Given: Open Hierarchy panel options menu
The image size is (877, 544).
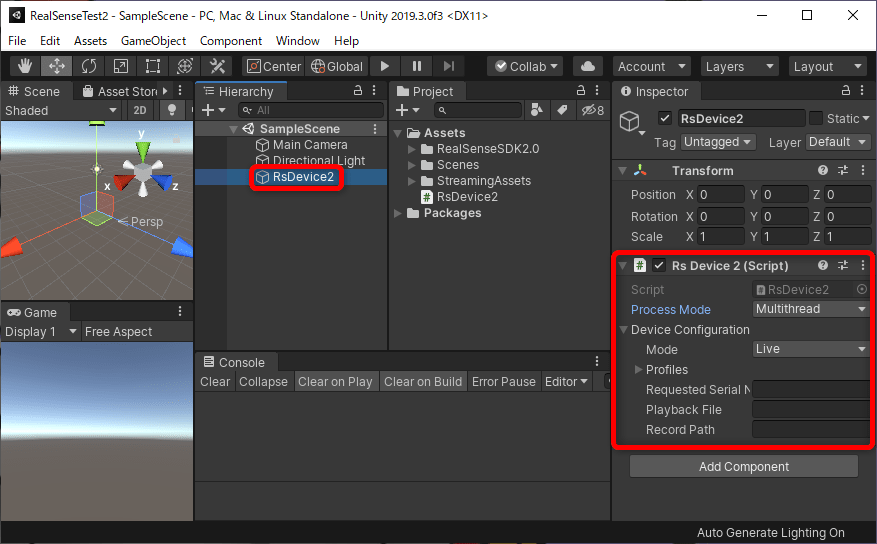Looking at the screenshot, I should point(374,91).
